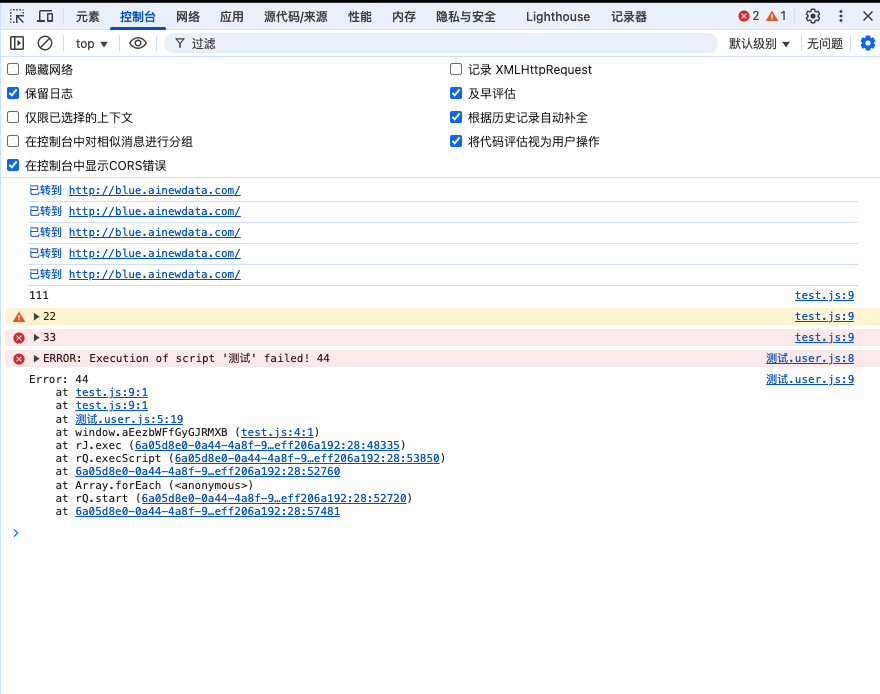The height and width of the screenshot is (694, 880).
Task: Open the top context dropdown
Action: pos(91,44)
